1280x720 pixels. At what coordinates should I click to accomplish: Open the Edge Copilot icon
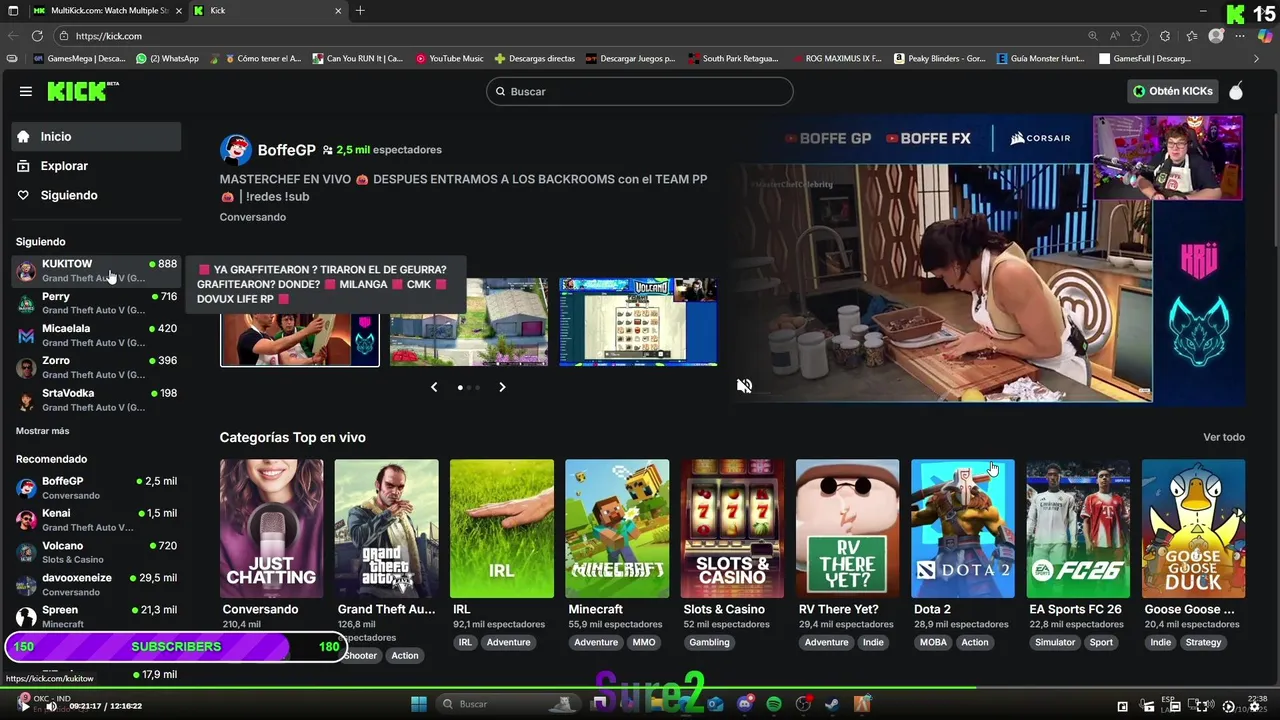point(1265,36)
